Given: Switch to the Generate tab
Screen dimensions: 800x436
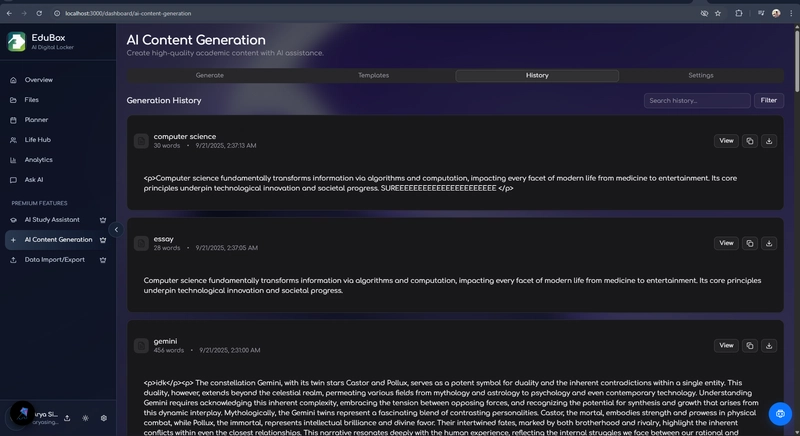Looking at the screenshot, I should [x=210, y=75].
